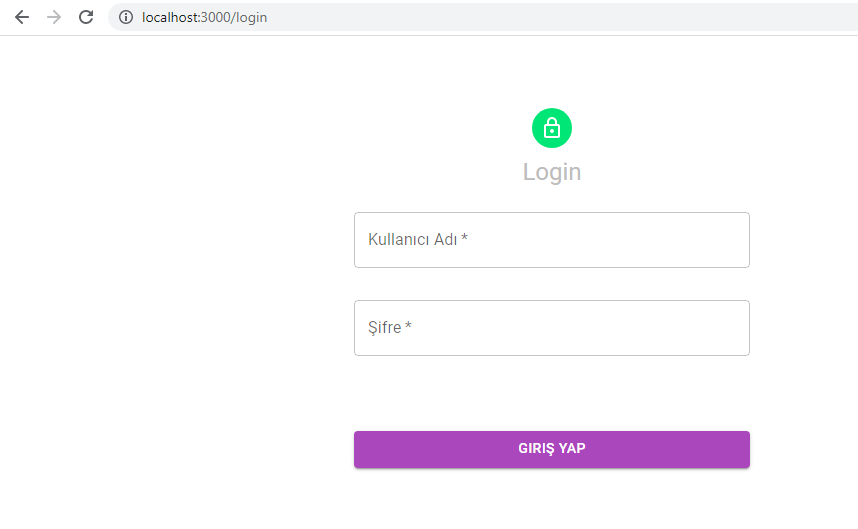858x529 pixels.
Task: Click the green lock avatar icon
Action: click(x=552, y=128)
